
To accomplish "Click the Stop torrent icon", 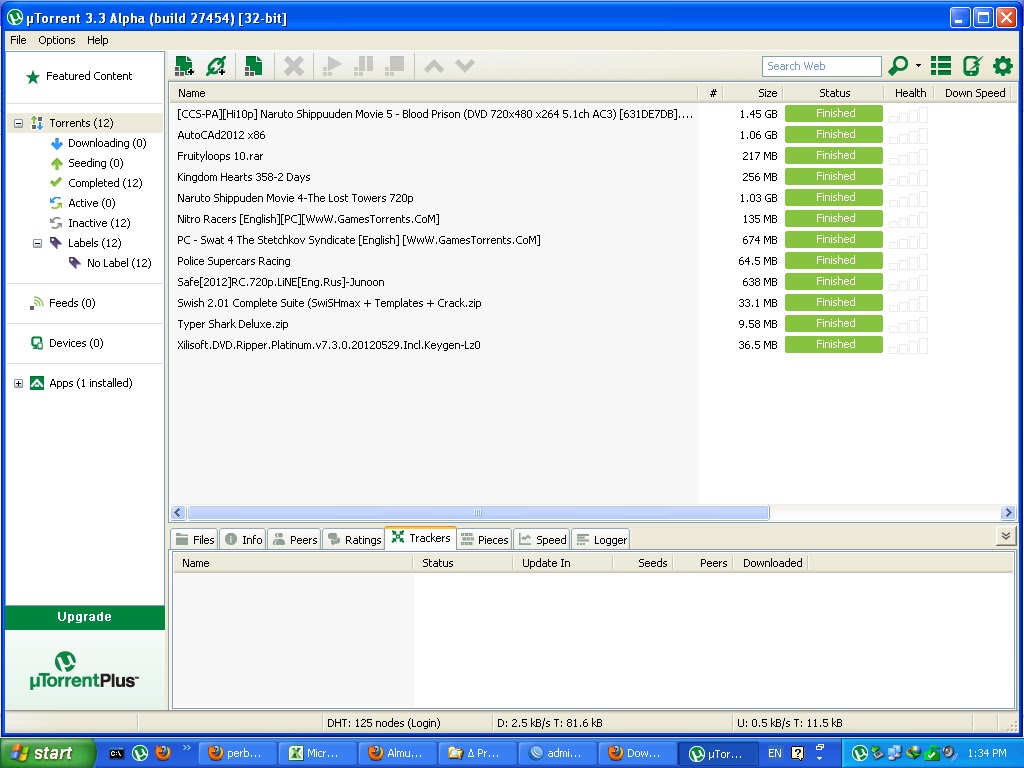I will click(x=394, y=66).
